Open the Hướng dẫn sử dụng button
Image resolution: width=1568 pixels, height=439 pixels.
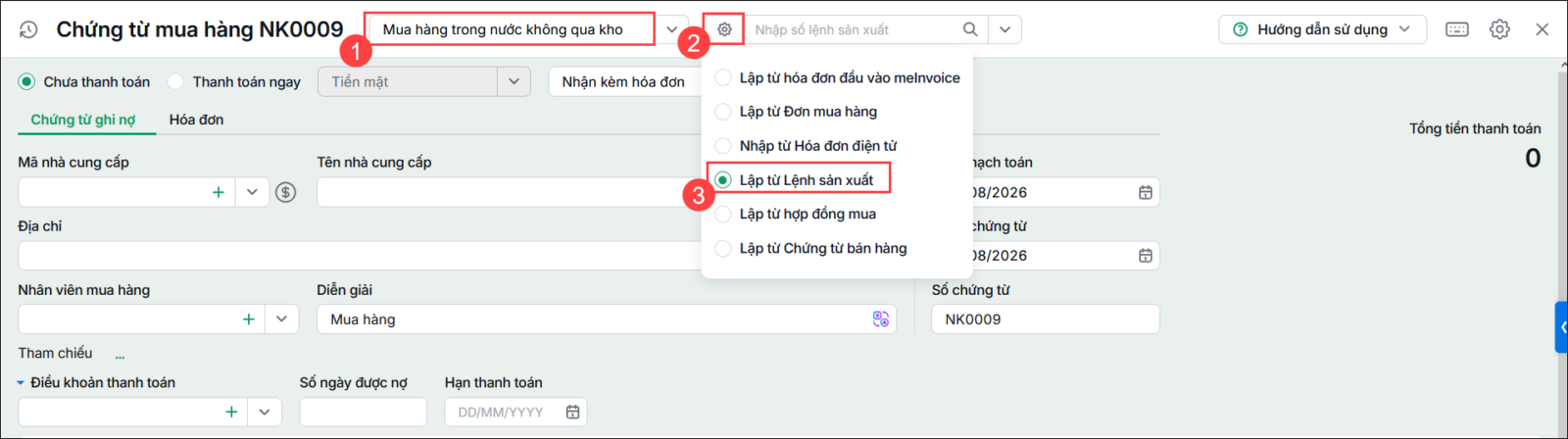click(x=1322, y=29)
